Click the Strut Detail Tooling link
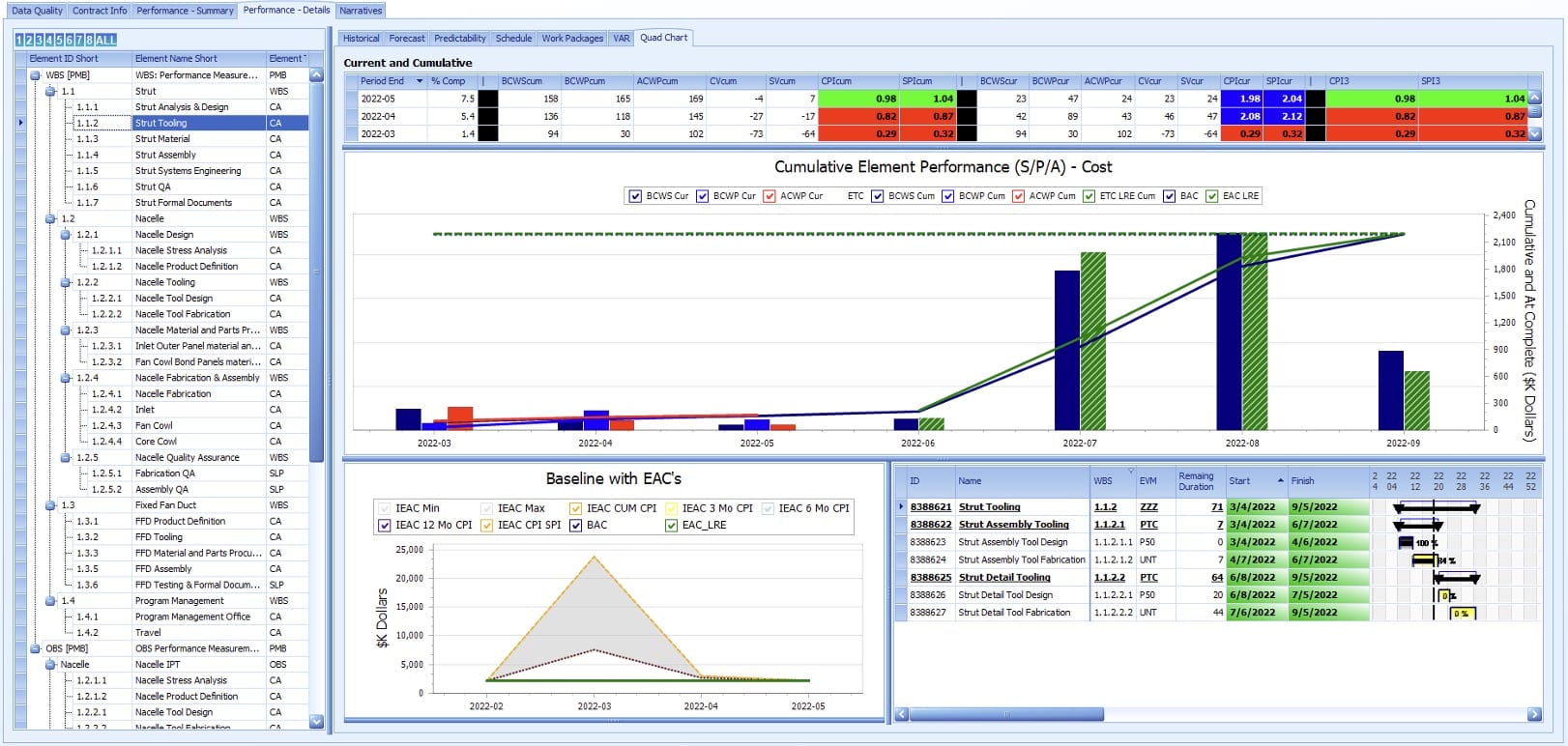Screen dimensions: 1568x746 pos(1004,578)
